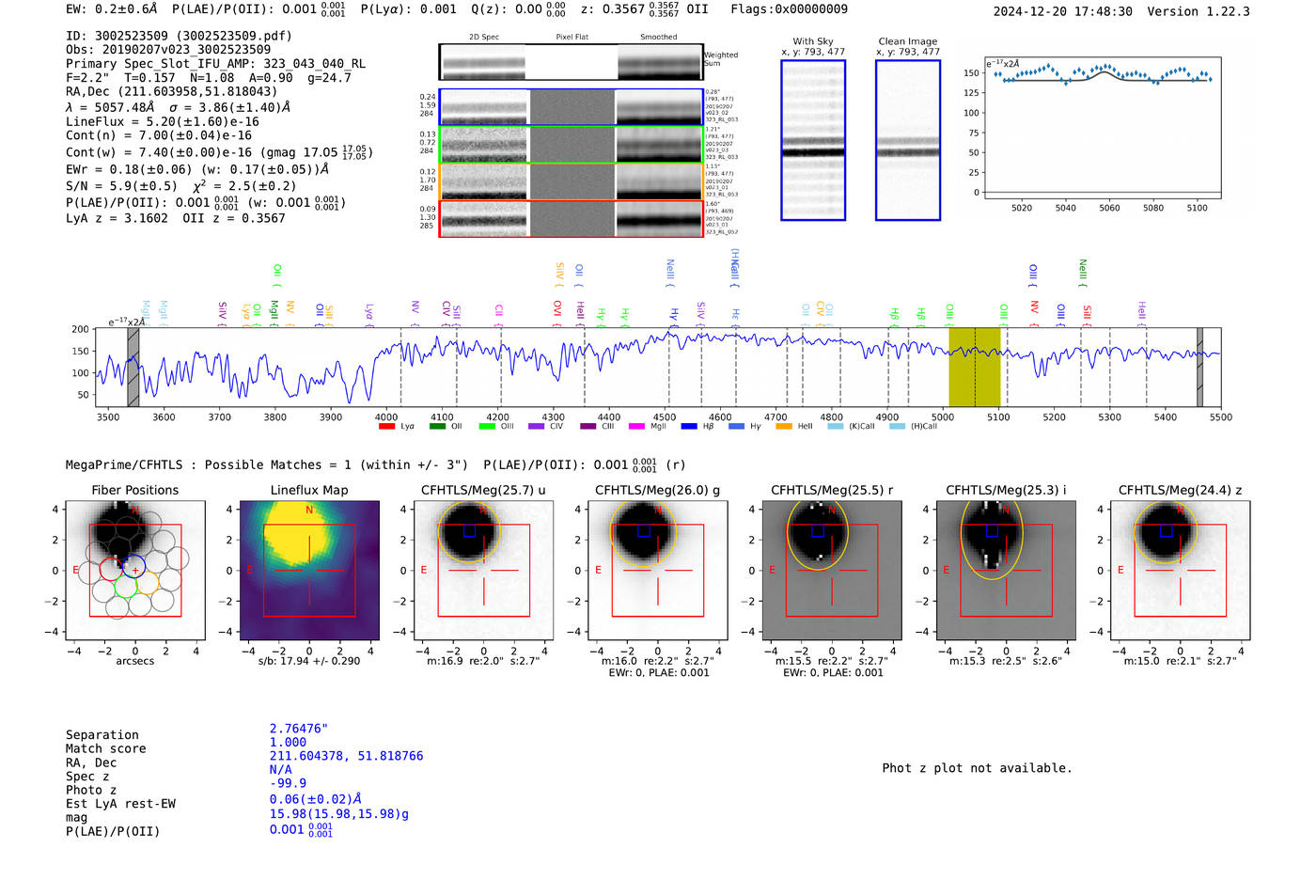This screenshot has height=896, width=1316.
Task: Select the orange-outlined 2D spectrum fiber row
Action: (x=572, y=181)
